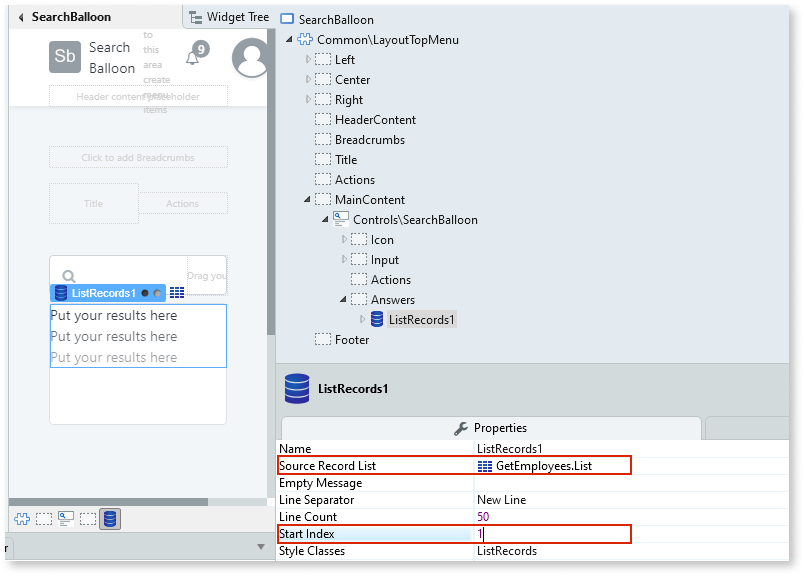Click the Sb Search Balloon logo icon
Image resolution: width=804 pixels, height=576 pixels.
click(x=65, y=57)
